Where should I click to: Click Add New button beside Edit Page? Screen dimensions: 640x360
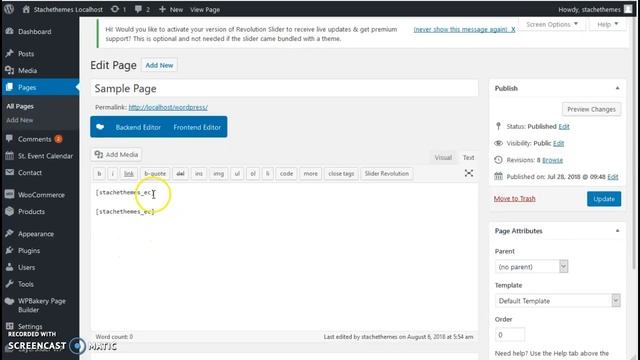(159, 65)
